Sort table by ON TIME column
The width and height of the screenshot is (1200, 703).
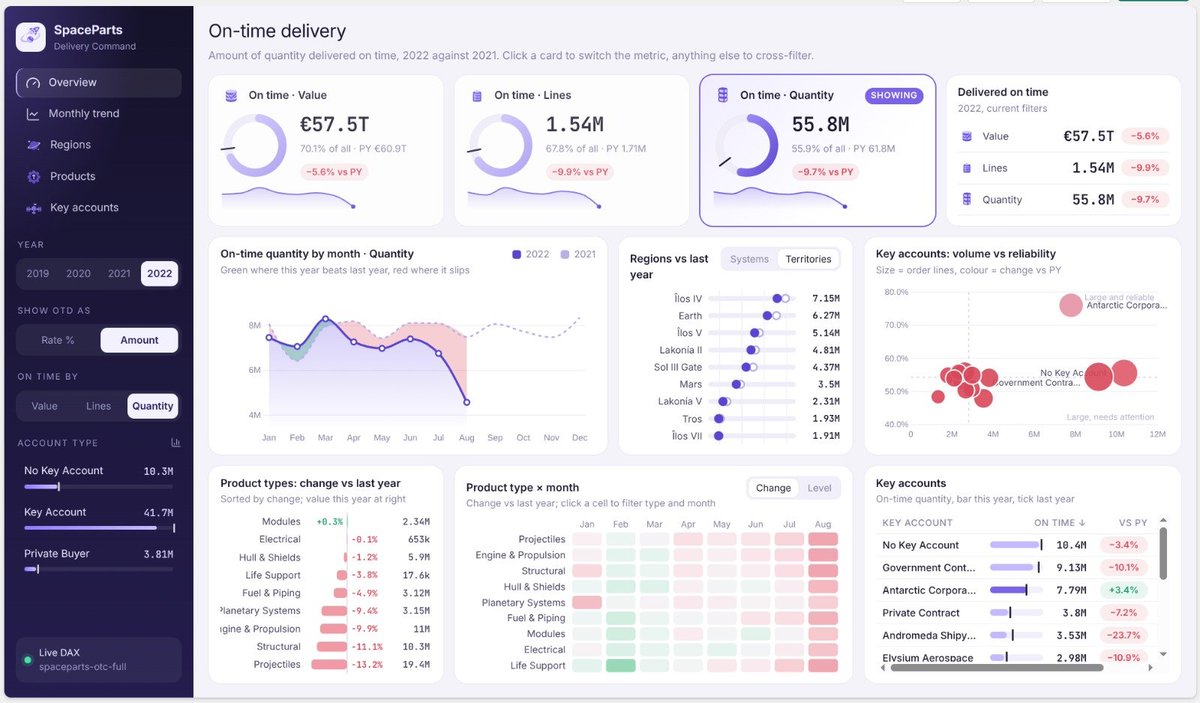(x=1059, y=523)
